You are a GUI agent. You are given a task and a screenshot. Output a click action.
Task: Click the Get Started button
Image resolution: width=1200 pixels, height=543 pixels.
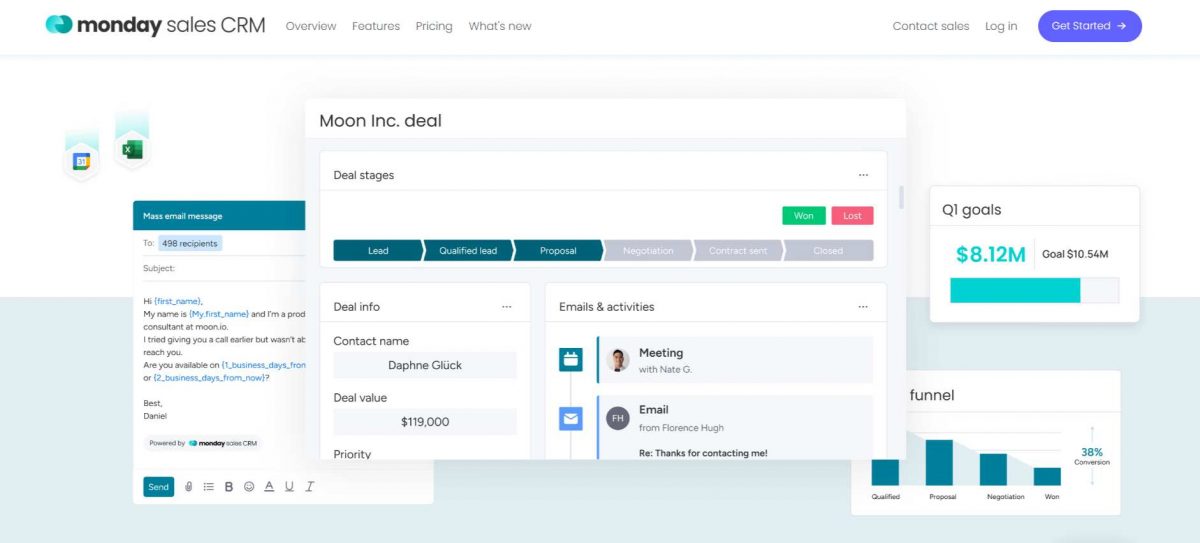tap(1089, 26)
